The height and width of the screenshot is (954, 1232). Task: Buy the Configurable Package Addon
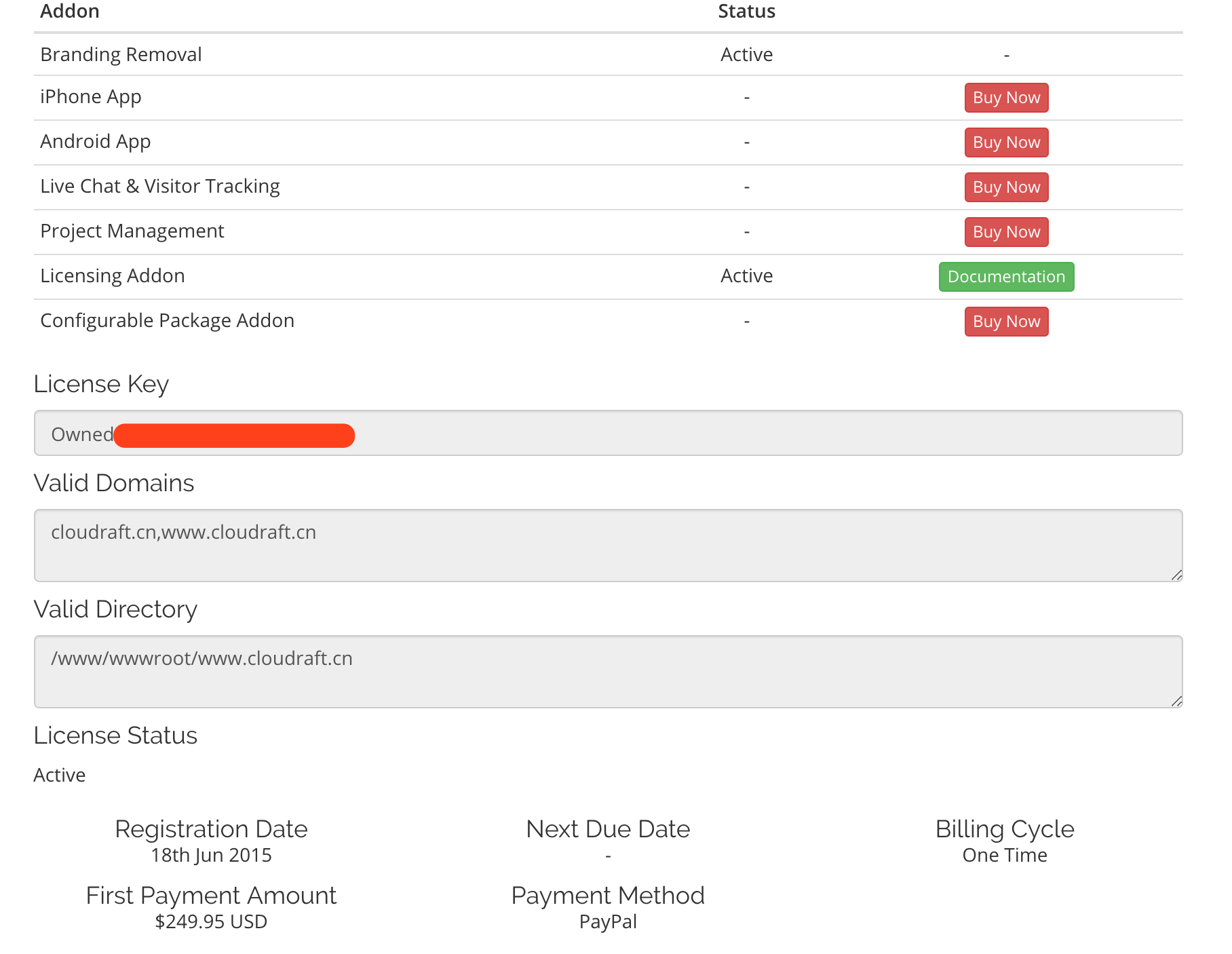click(x=1006, y=322)
